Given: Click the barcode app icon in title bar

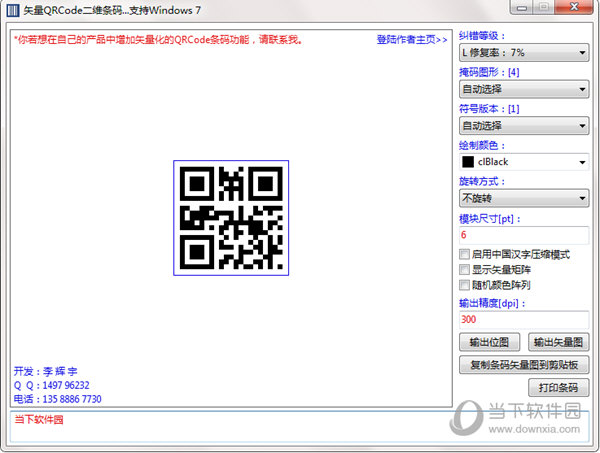Looking at the screenshot, I should coord(13,10).
